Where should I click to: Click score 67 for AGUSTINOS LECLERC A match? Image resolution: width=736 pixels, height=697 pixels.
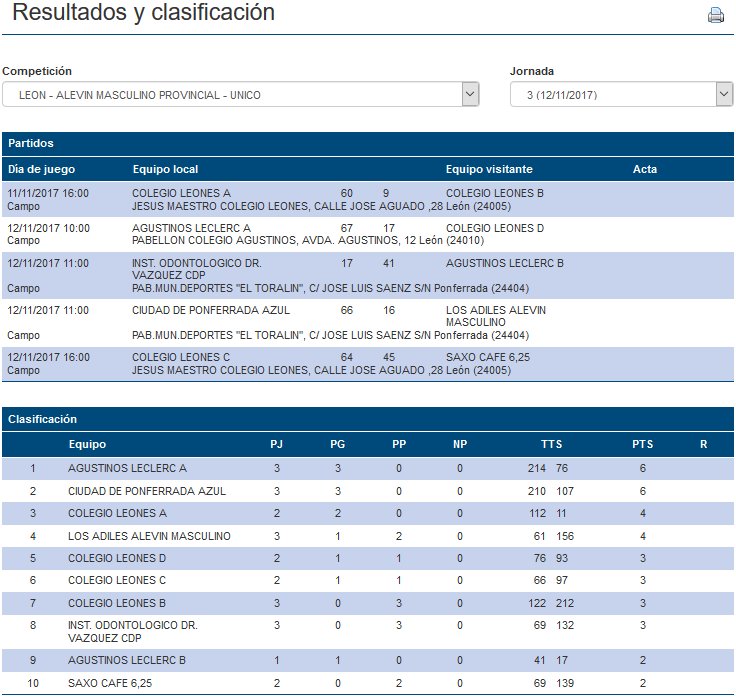click(346, 228)
